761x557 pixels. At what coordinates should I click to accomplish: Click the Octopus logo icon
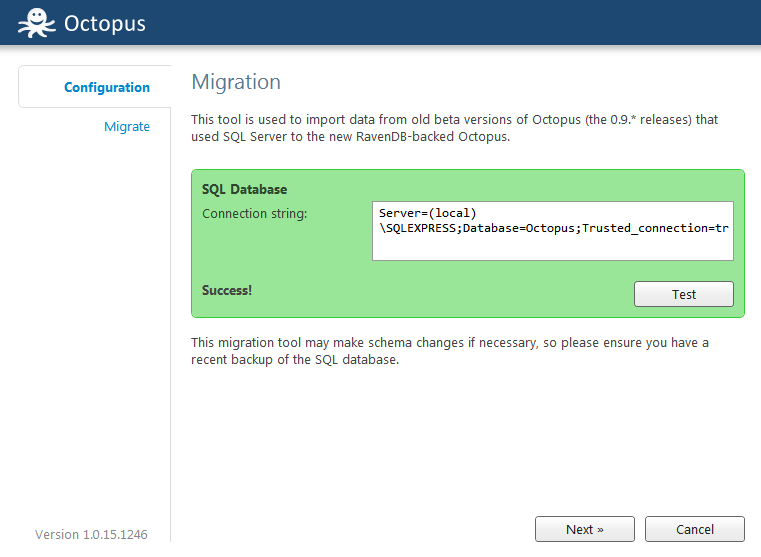36,23
